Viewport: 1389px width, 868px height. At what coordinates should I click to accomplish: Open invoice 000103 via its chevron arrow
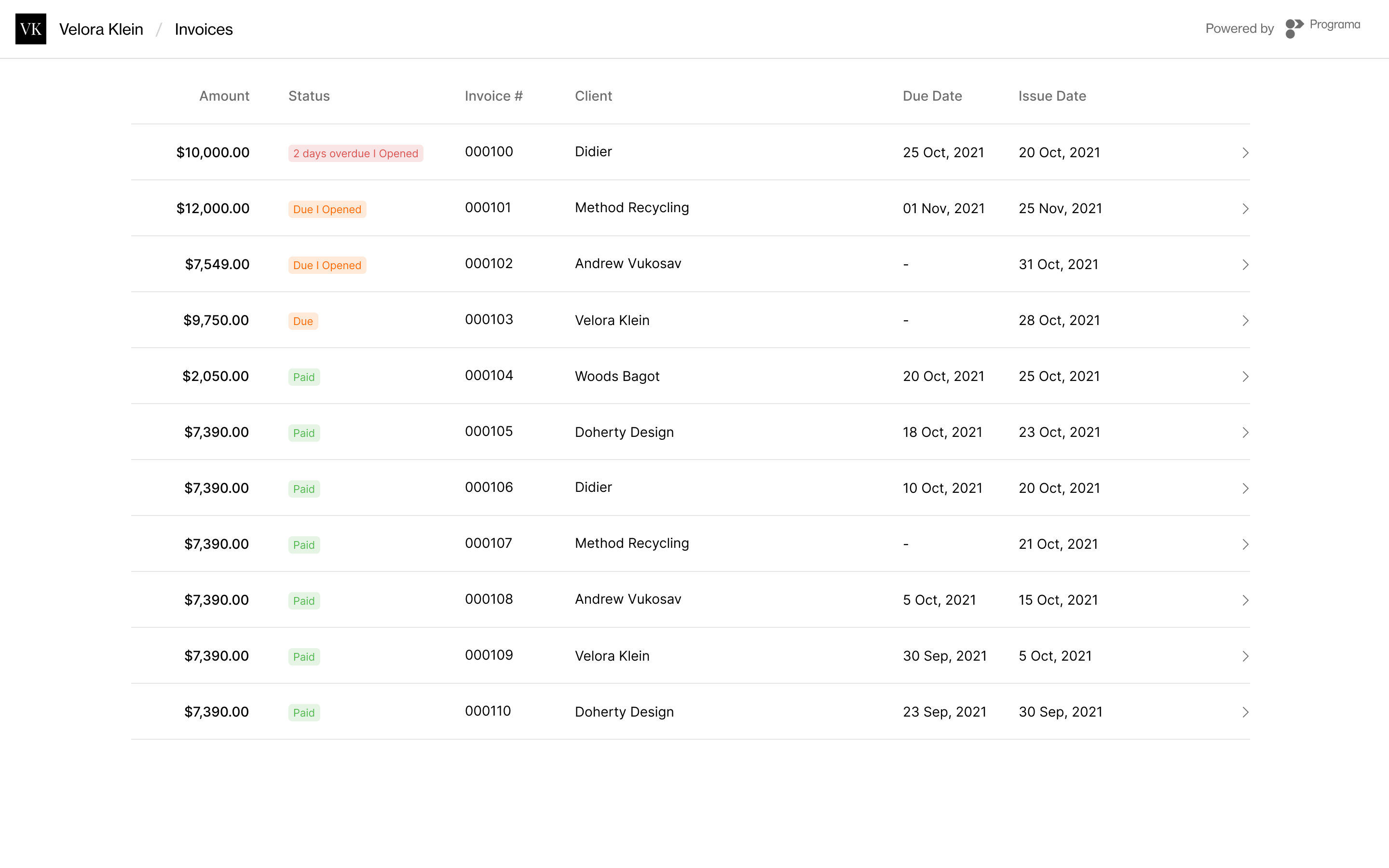tap(1245, 320)
